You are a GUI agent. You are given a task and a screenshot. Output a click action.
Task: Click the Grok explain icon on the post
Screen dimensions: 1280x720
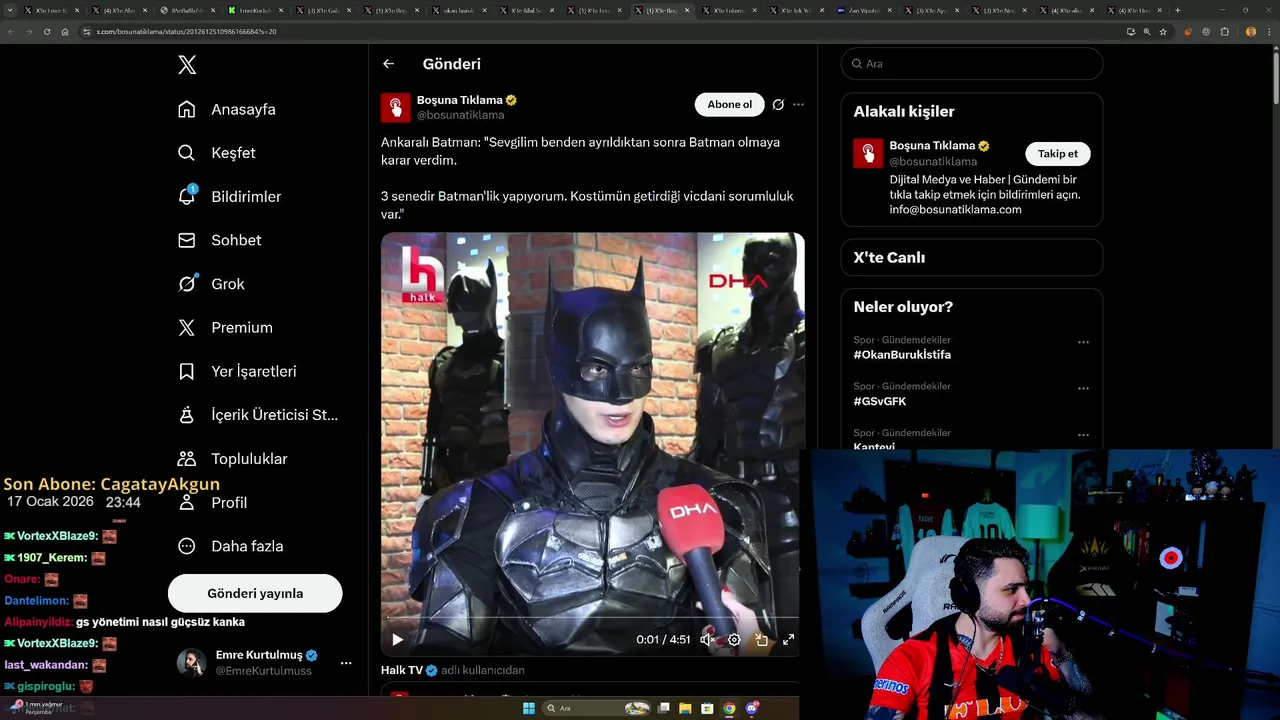[x=778, y=105]
